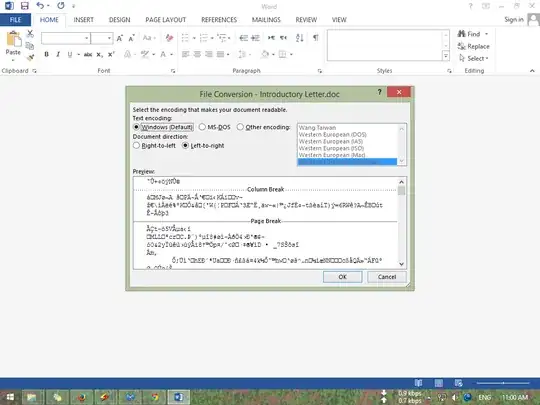The width and height of the screenshot is (540, 405).
Task: Click the status bar zoom slider
Action: (503, 383)
